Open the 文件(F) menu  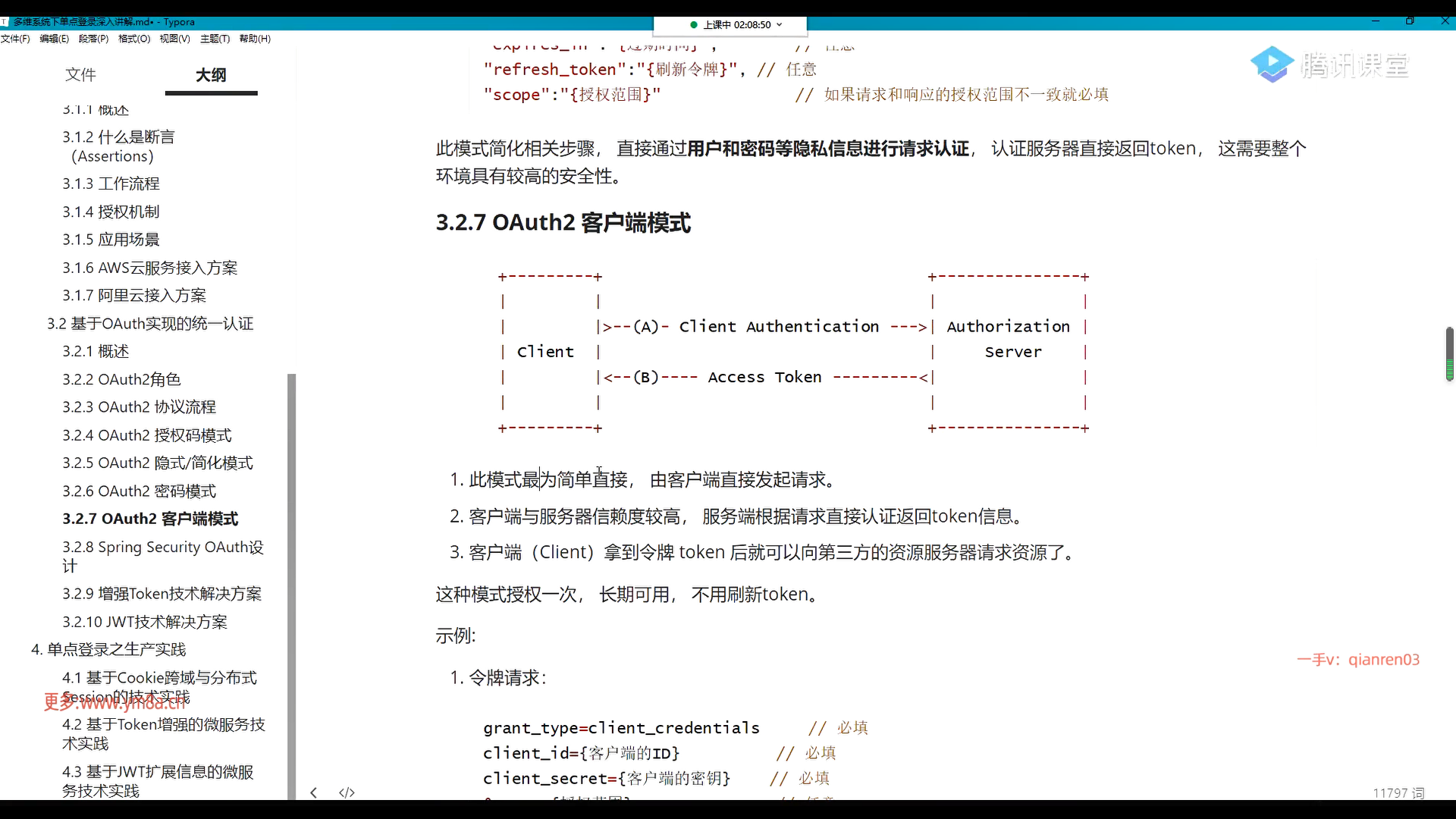pos(15,39)
